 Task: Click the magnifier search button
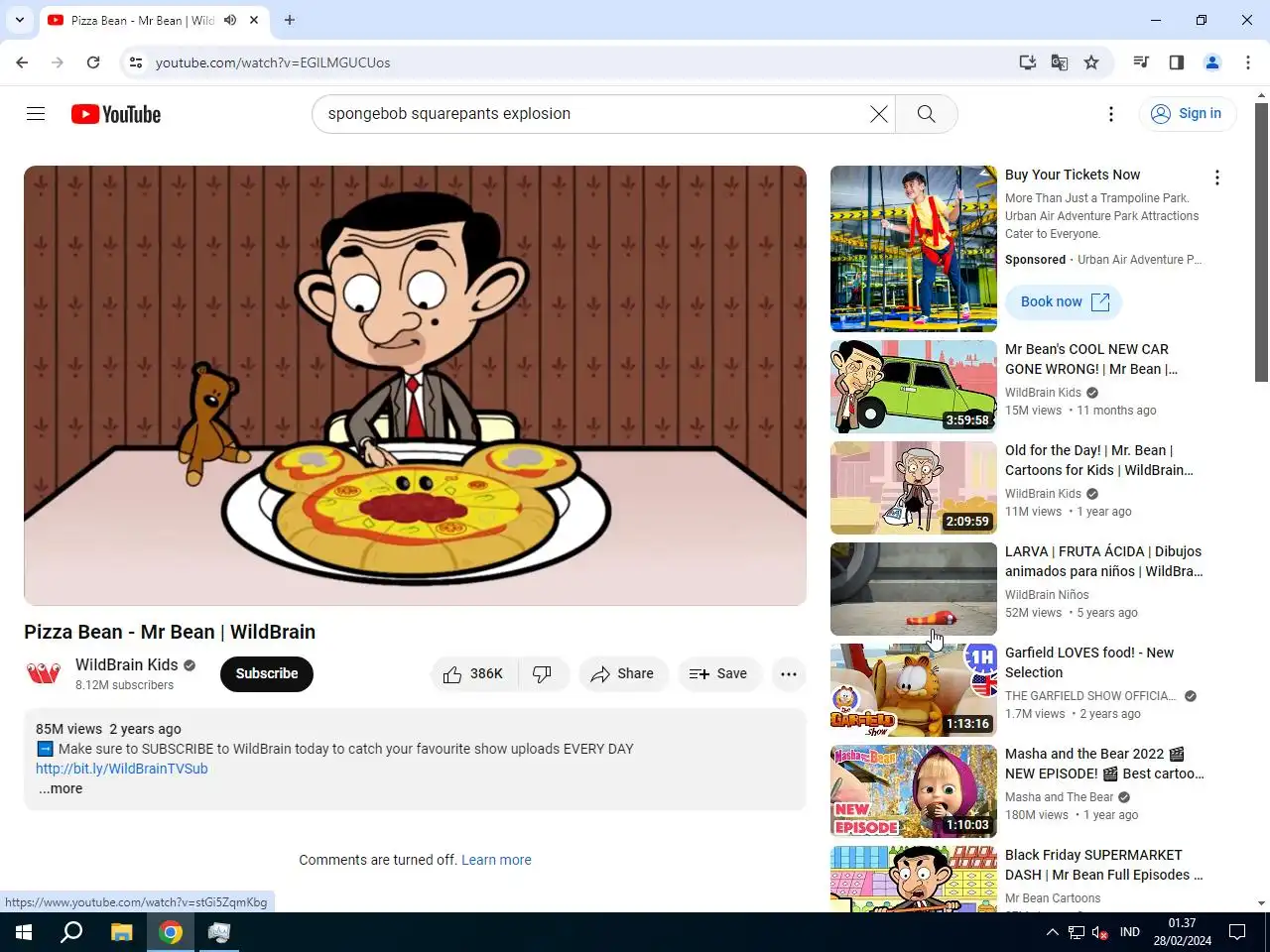point(927,114)
